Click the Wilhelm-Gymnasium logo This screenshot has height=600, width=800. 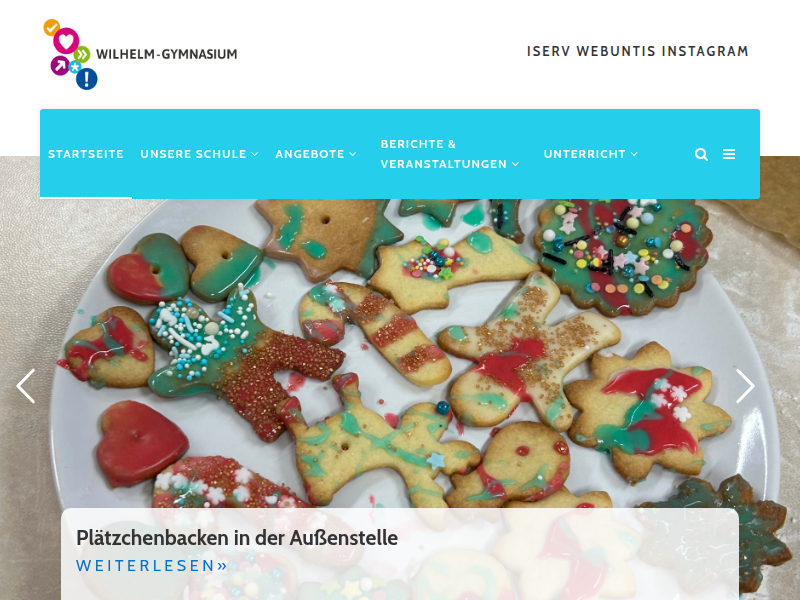tap(70, 55)
